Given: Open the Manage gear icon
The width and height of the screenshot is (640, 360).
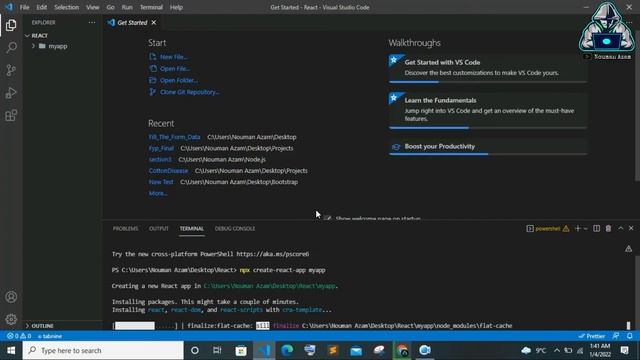Looking at the screenshot, I should click(x=11, y=319).
